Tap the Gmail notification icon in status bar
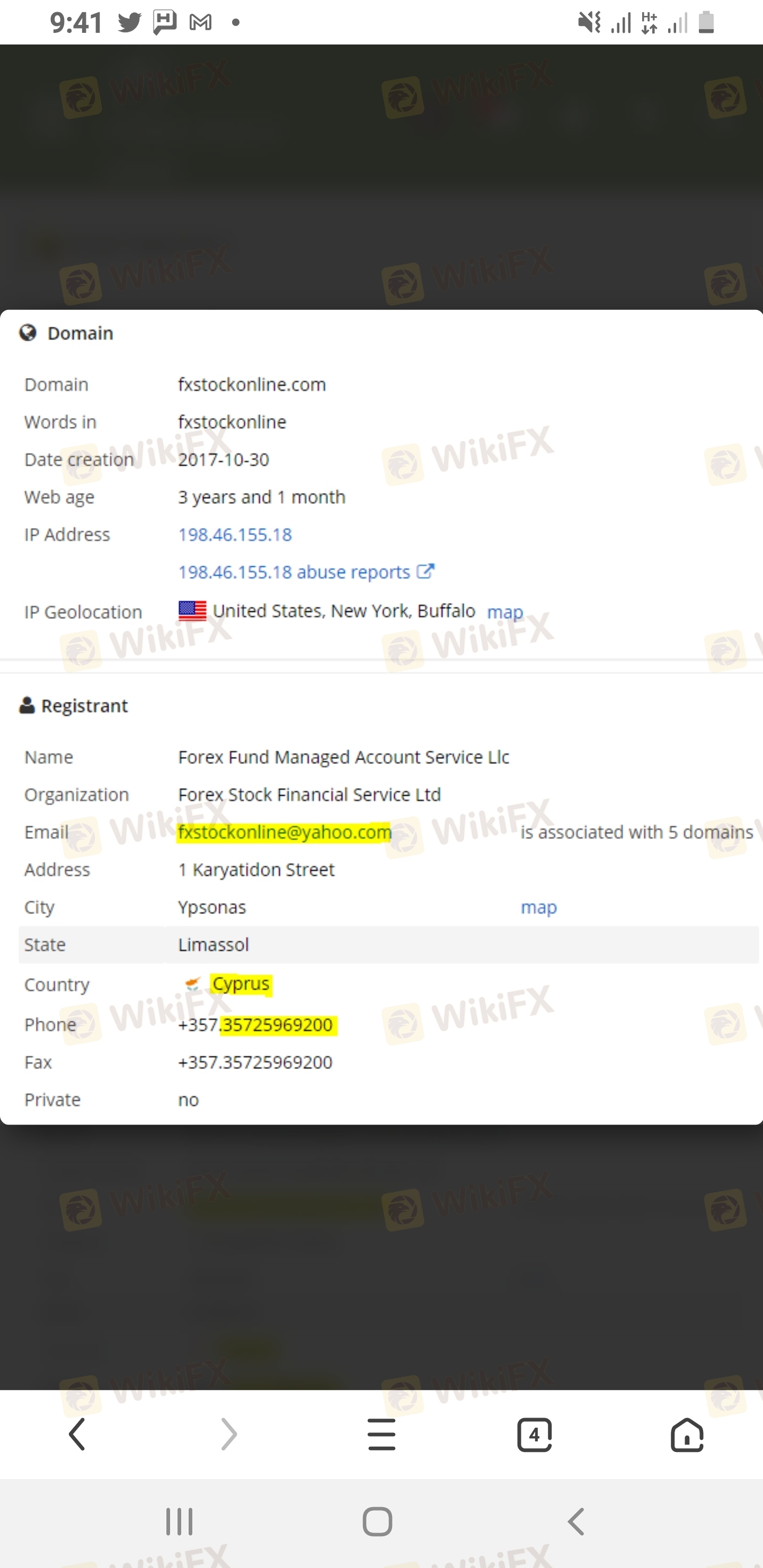763x1568 pixels. tap(200, 23)
